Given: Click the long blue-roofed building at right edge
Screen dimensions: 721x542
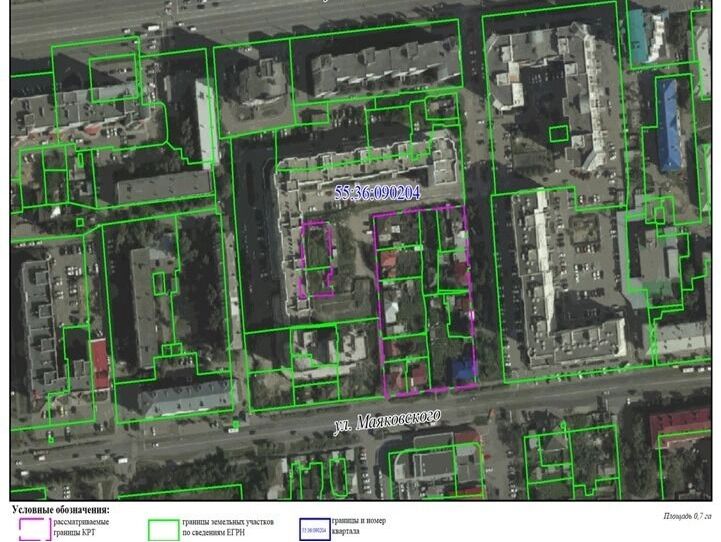Looking at the screenshot, I should click(x=668, y=125).
